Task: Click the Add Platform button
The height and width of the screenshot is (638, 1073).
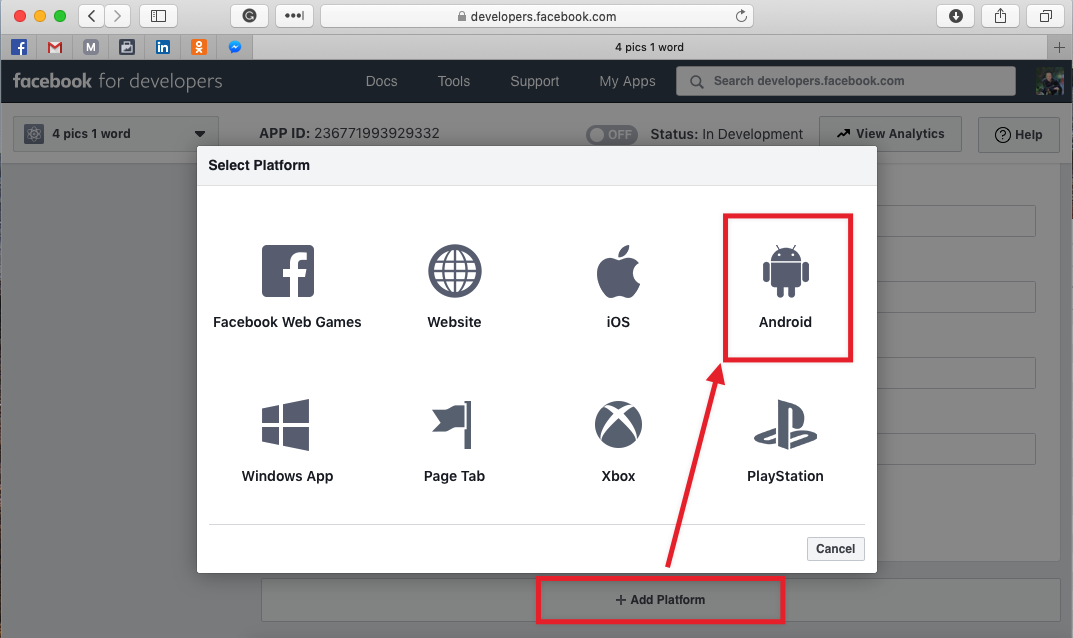Action: click(x=660, y=600)
